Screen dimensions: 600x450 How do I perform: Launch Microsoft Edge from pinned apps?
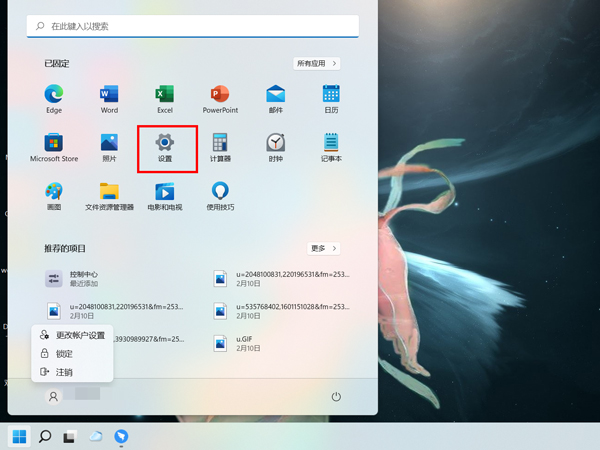(x=54, y=98)
